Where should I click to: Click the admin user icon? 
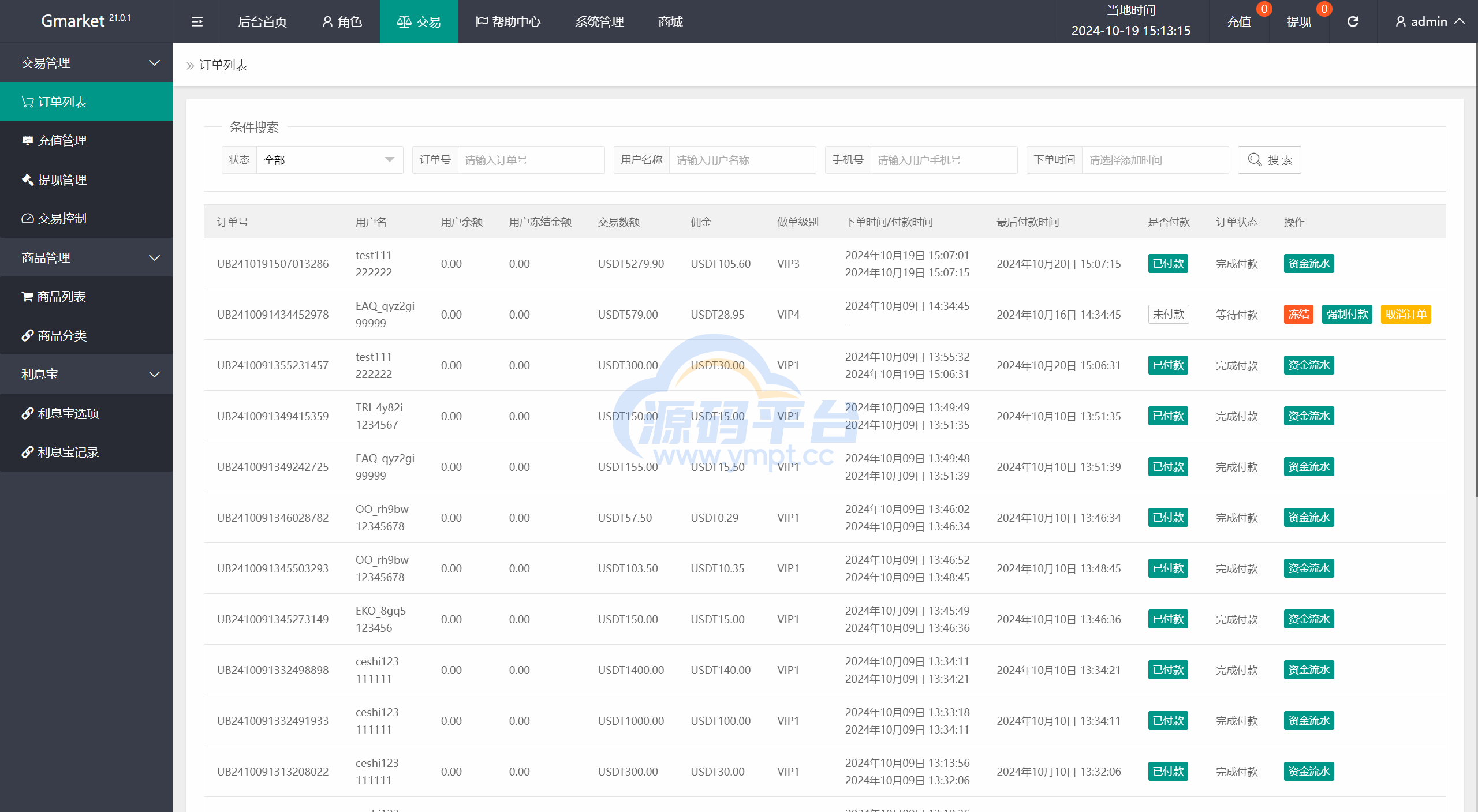(1401, 21)
